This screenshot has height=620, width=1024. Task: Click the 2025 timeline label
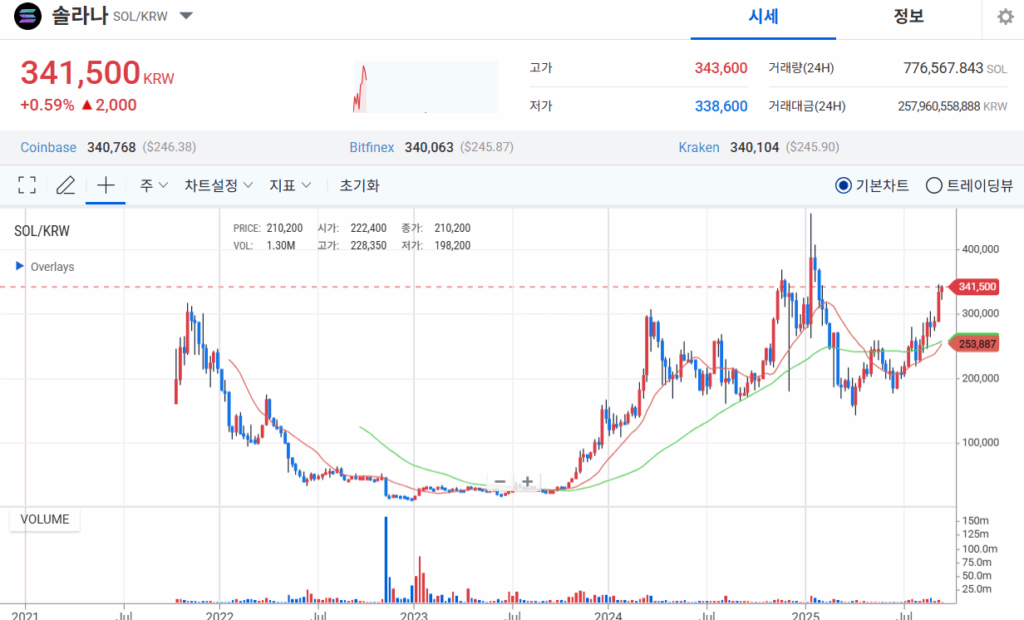805,615
